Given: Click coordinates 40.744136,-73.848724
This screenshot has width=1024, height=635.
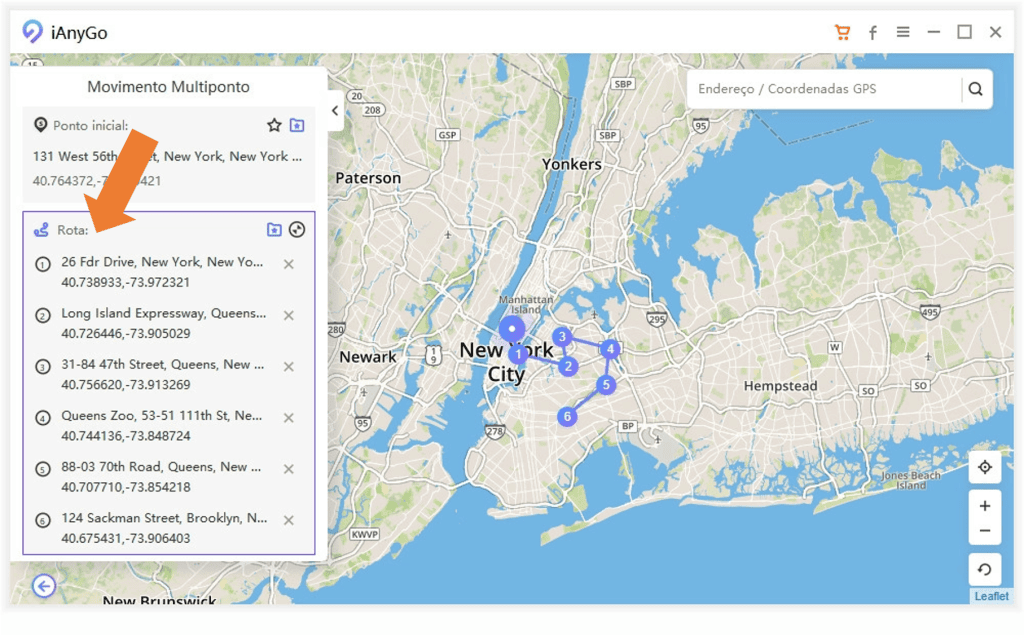Looking at the screenshot, I should [125, 436].
